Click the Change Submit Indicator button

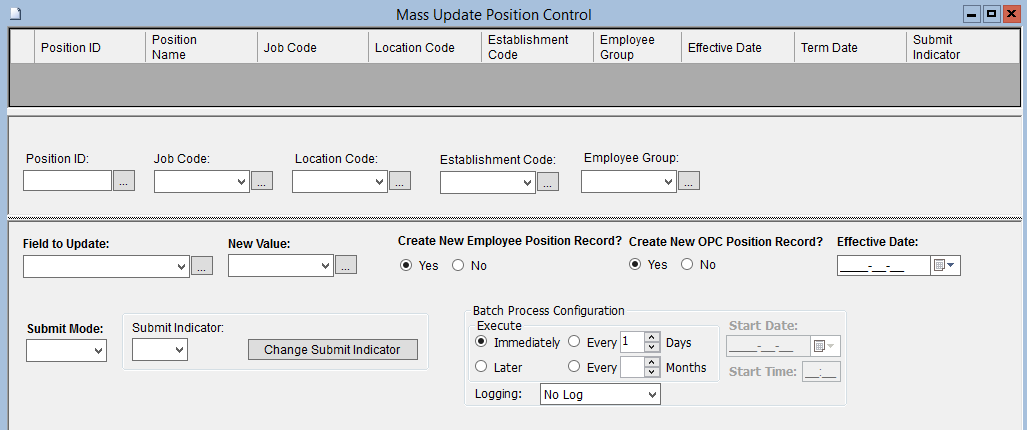coord(332,350)
